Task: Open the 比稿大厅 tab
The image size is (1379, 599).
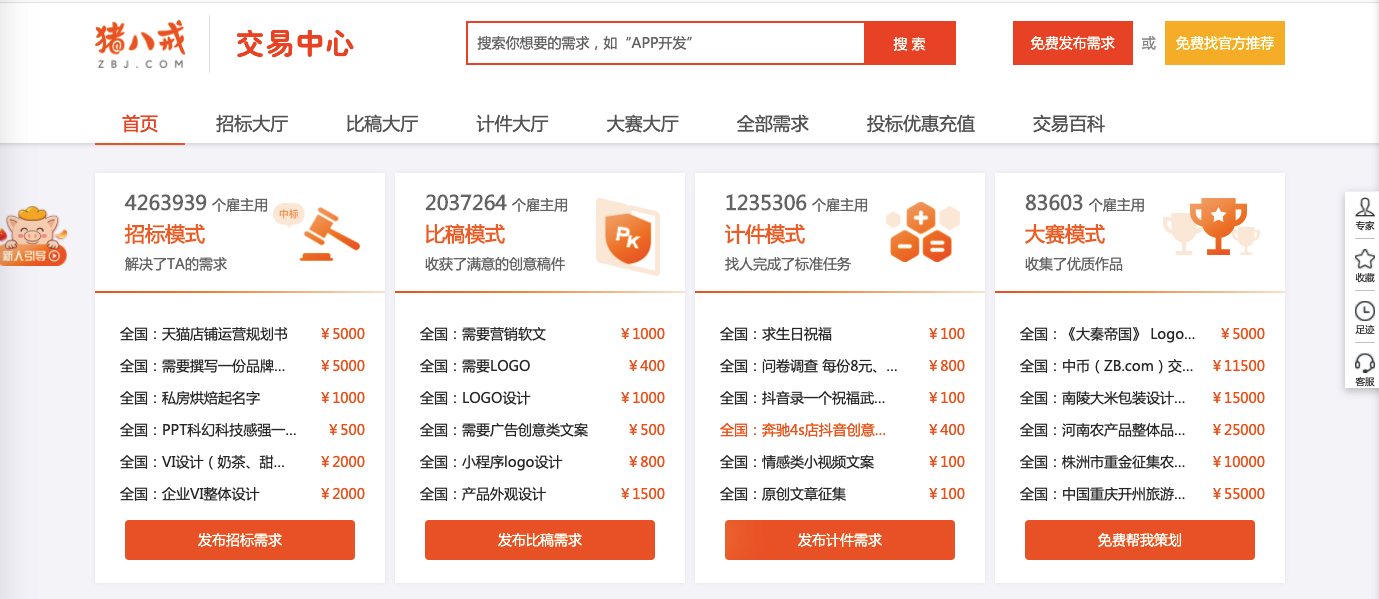Action: coord(382,124)
